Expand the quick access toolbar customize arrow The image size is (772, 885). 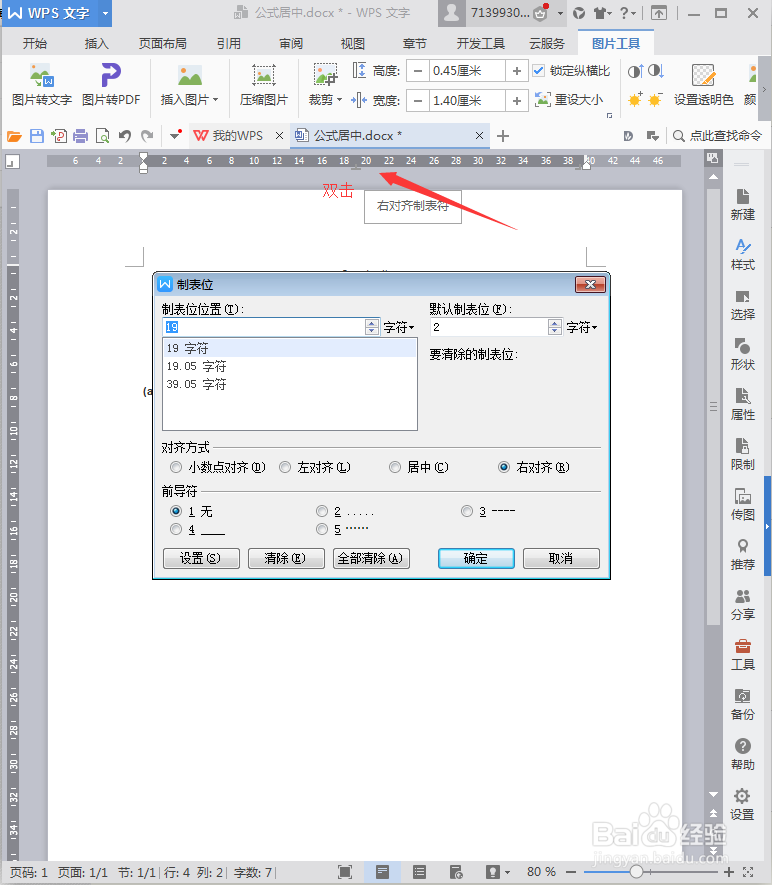pyautogui.click(x=176, y=135)
